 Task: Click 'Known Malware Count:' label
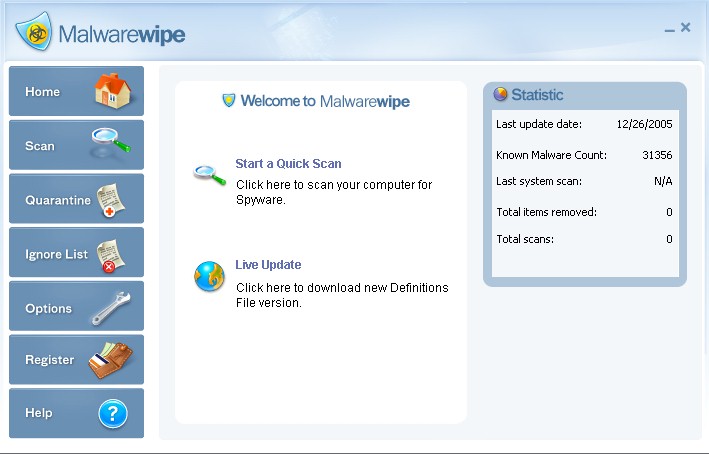click(551, 155)
